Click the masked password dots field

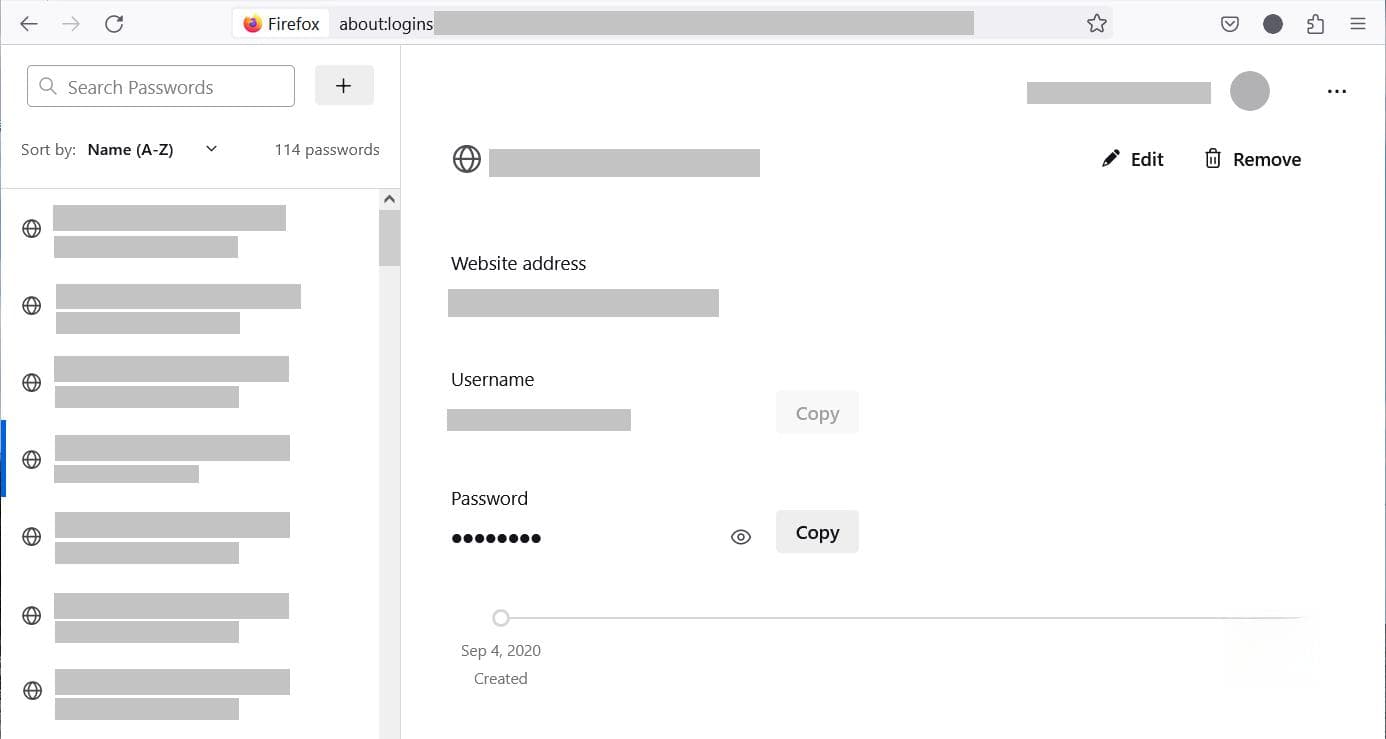496,538
